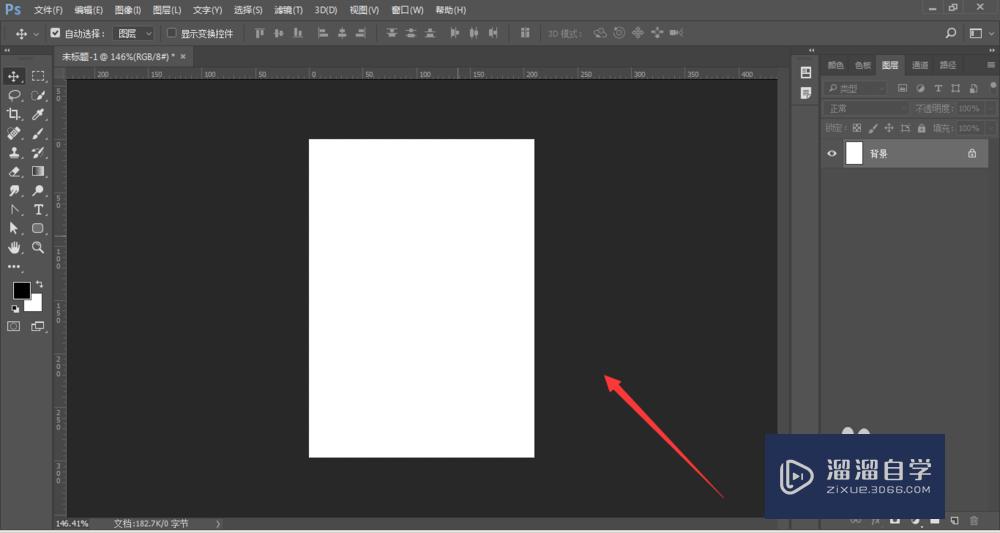Select the Gradient tool
The image size is (1000, 533).
tap(38, 172)
